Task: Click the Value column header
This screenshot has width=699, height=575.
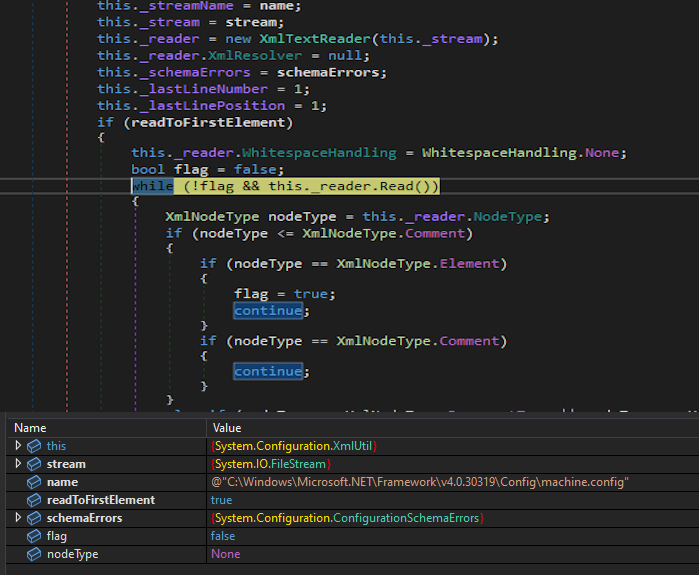Action: pos(227,427)
